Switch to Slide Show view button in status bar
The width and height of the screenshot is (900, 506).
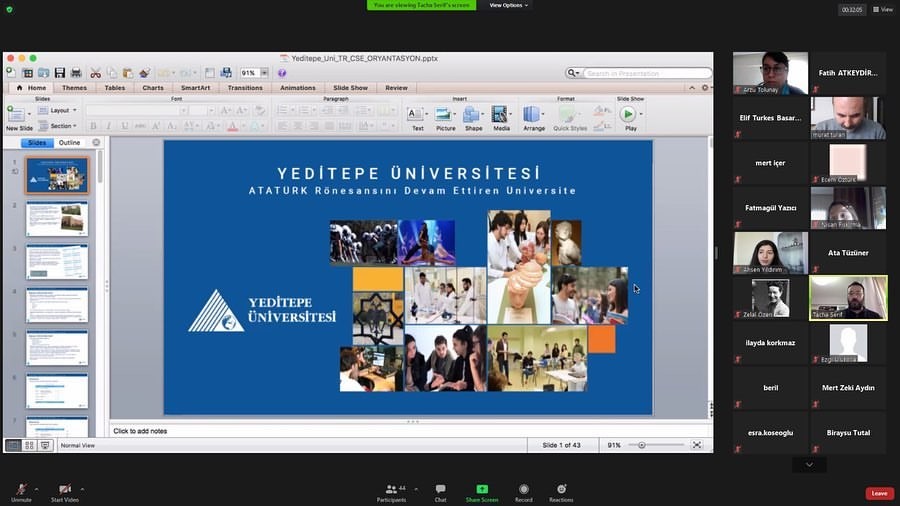coord(45,445)
